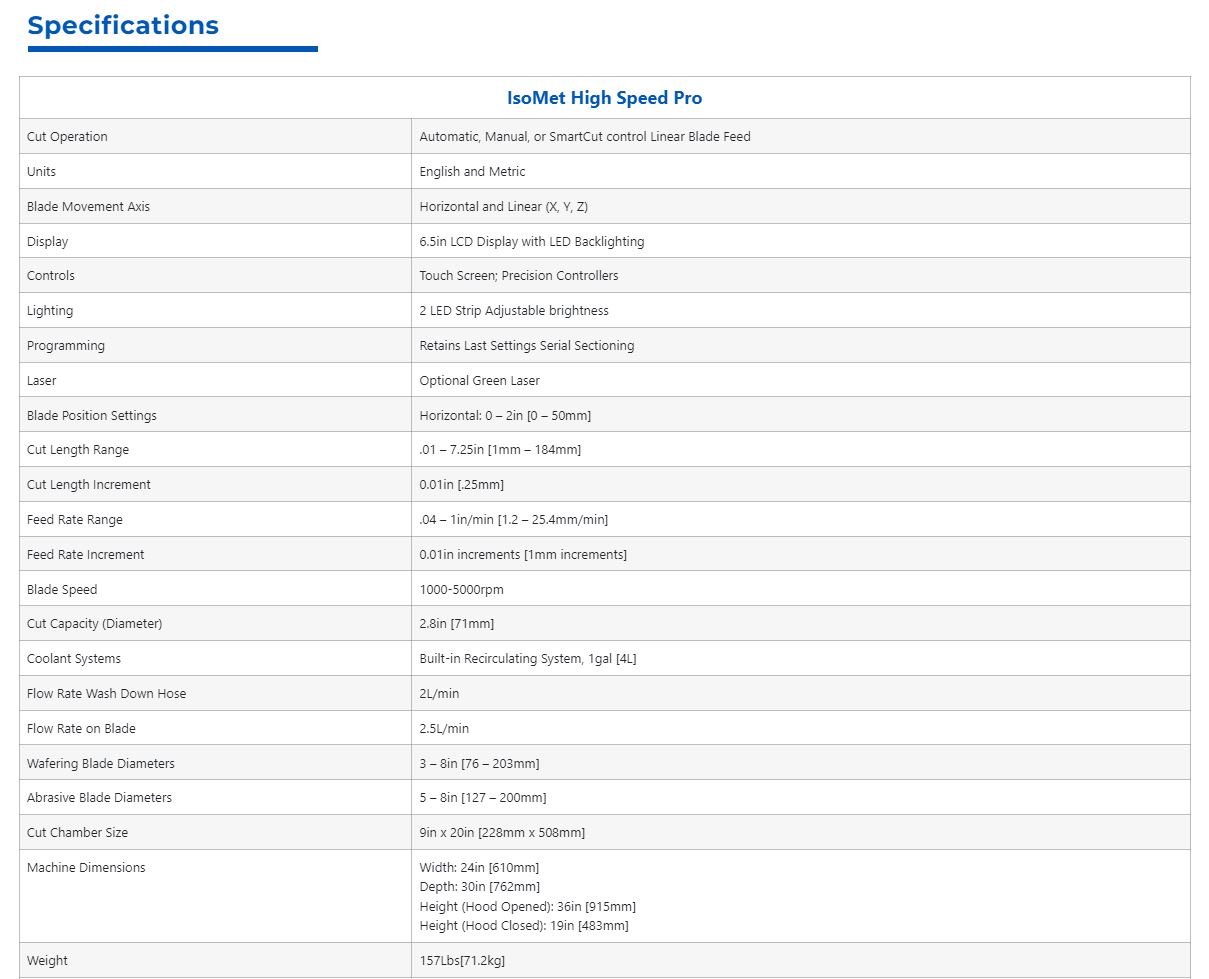Click the Blade Position Settings label
The image size is (1209, 979).
coord(92,416)
